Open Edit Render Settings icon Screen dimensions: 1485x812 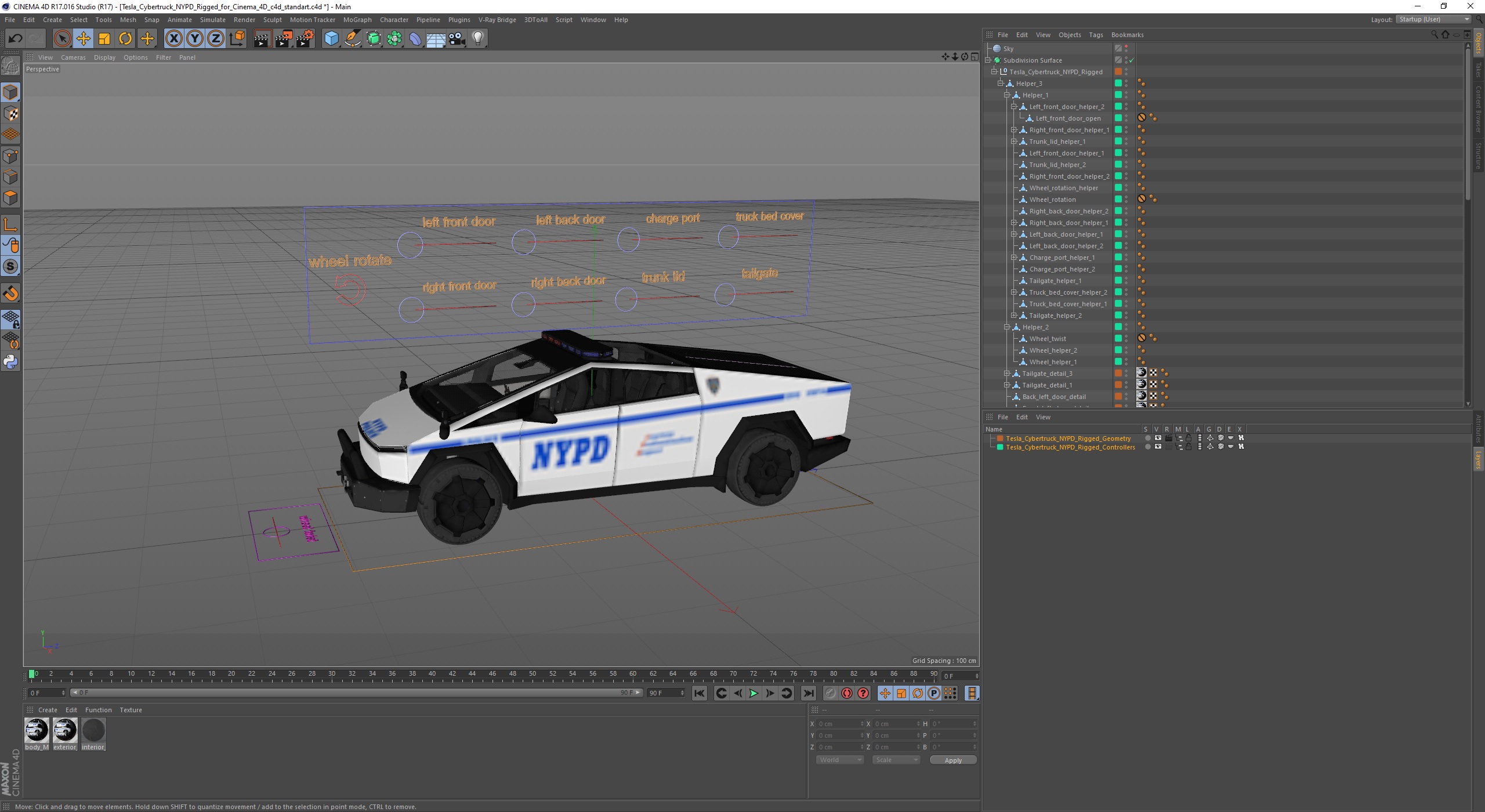pos(305,39)
